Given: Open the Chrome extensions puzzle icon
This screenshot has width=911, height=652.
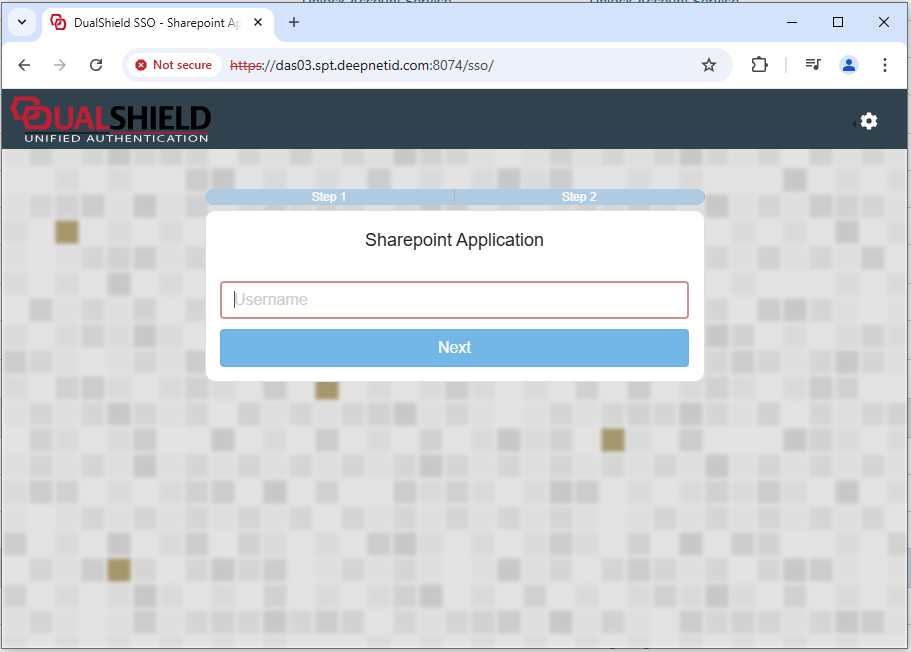Looking at the screenshot, I should coord(759,65).
